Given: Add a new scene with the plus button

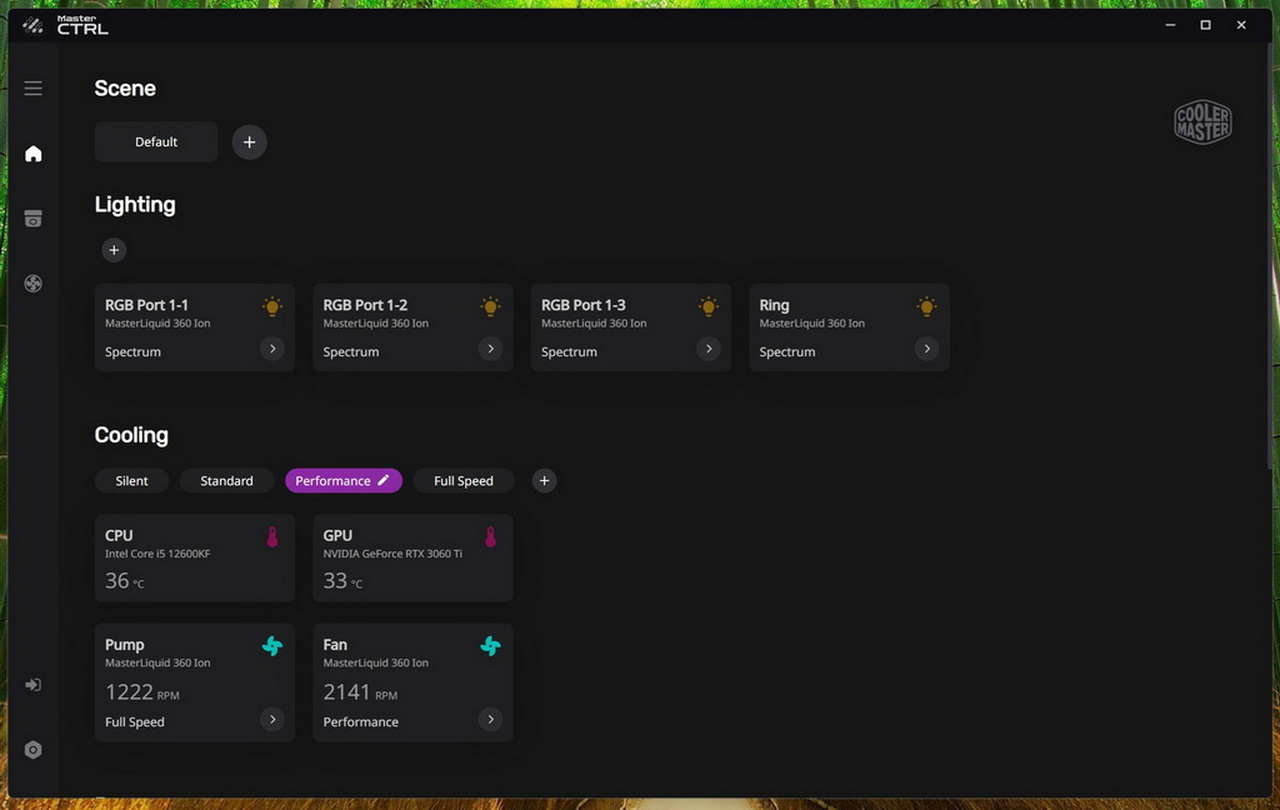Looking at the screenshot, I should (249, 142).
